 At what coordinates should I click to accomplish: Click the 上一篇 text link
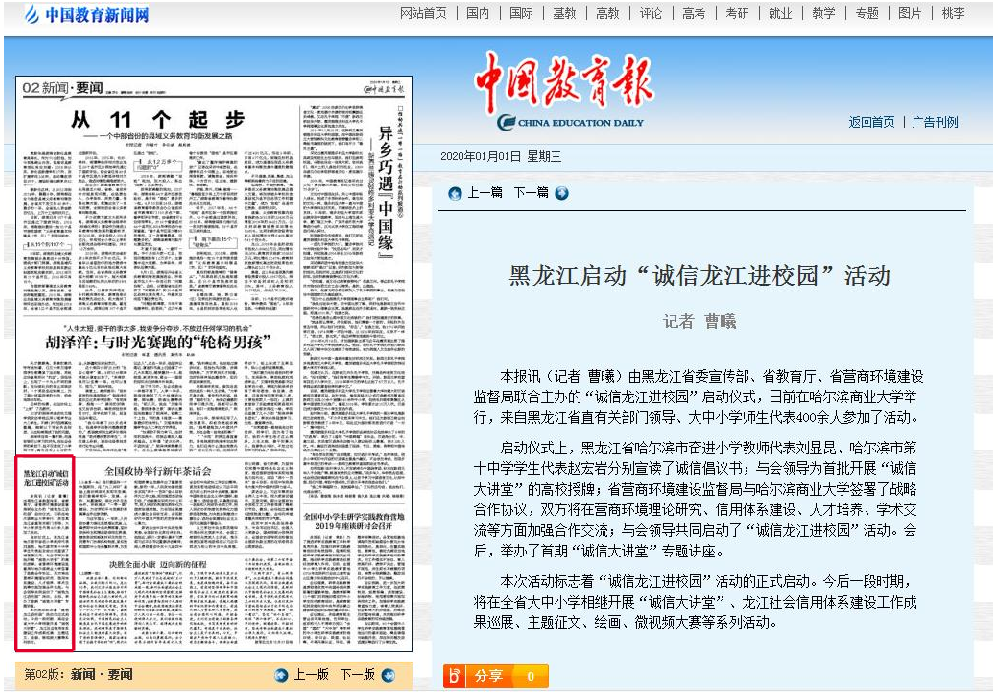click(485, 193)
